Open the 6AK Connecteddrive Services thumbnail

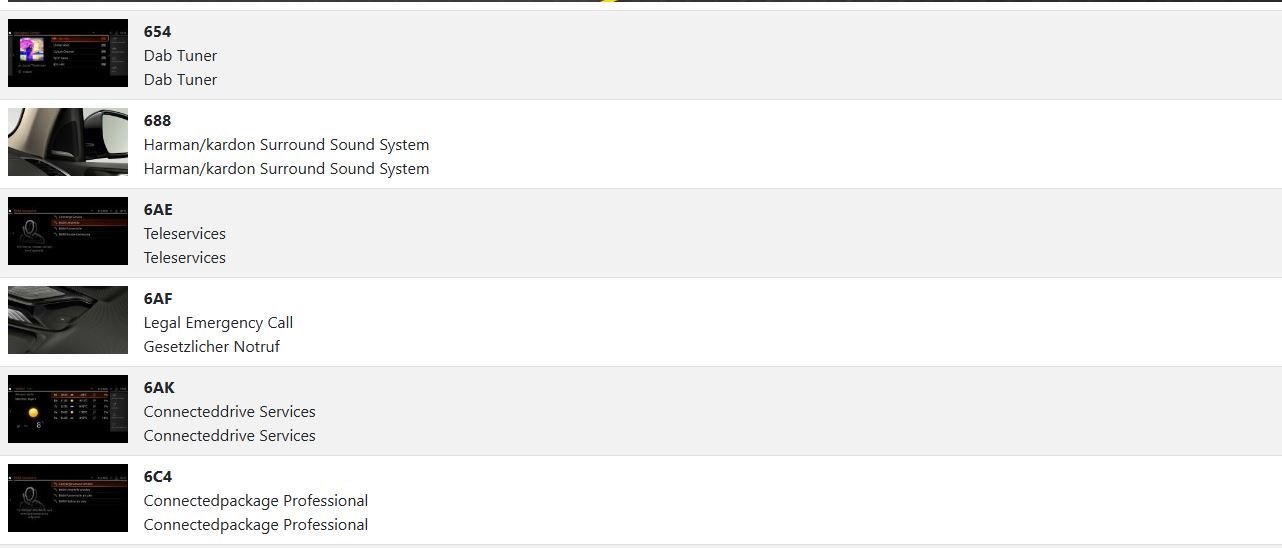point(68,409)
